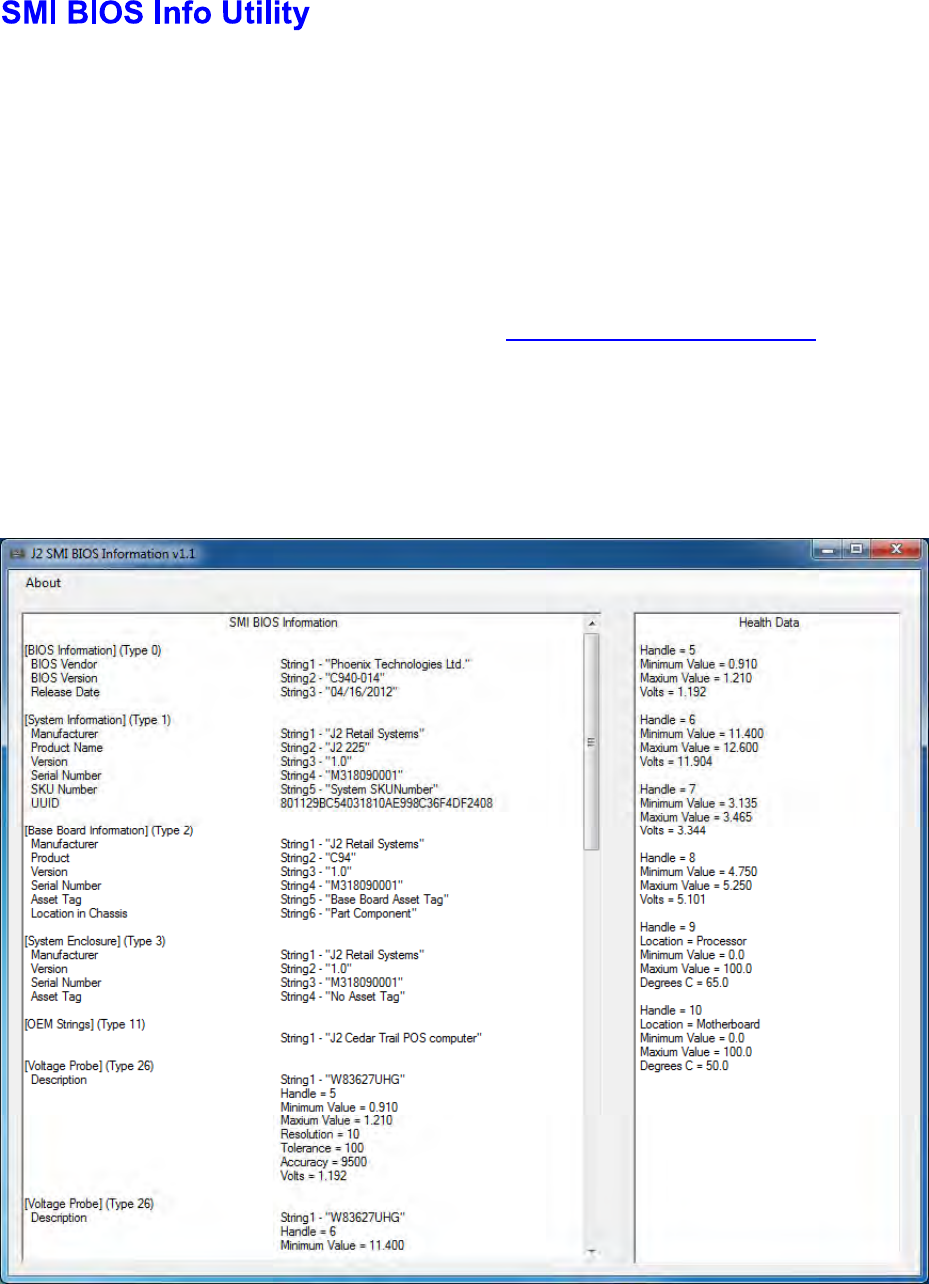The width and height of the screenshot is (929, 1284).
Task: Click the 'SMI BIOS Information' panel header
Action: tap(284, 622)
